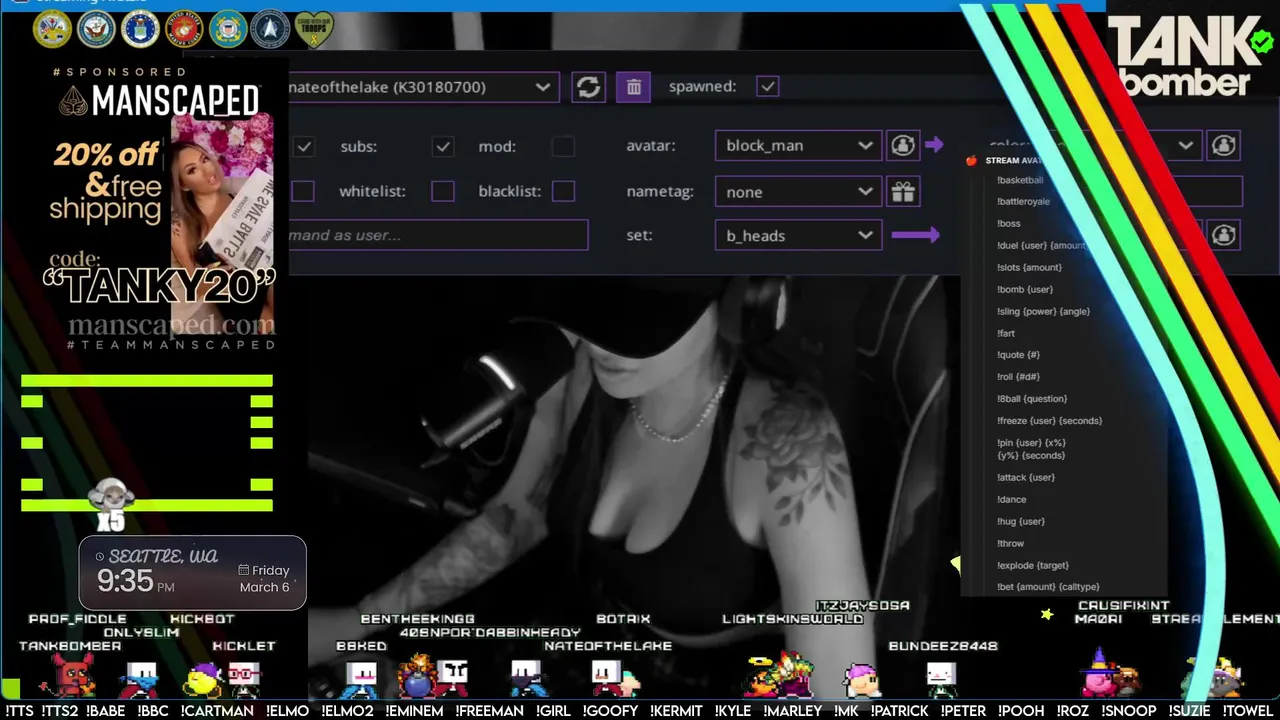Select the !throw command entry
The width and height of the screenshot is (1280, 720).
pos(1010,543)
